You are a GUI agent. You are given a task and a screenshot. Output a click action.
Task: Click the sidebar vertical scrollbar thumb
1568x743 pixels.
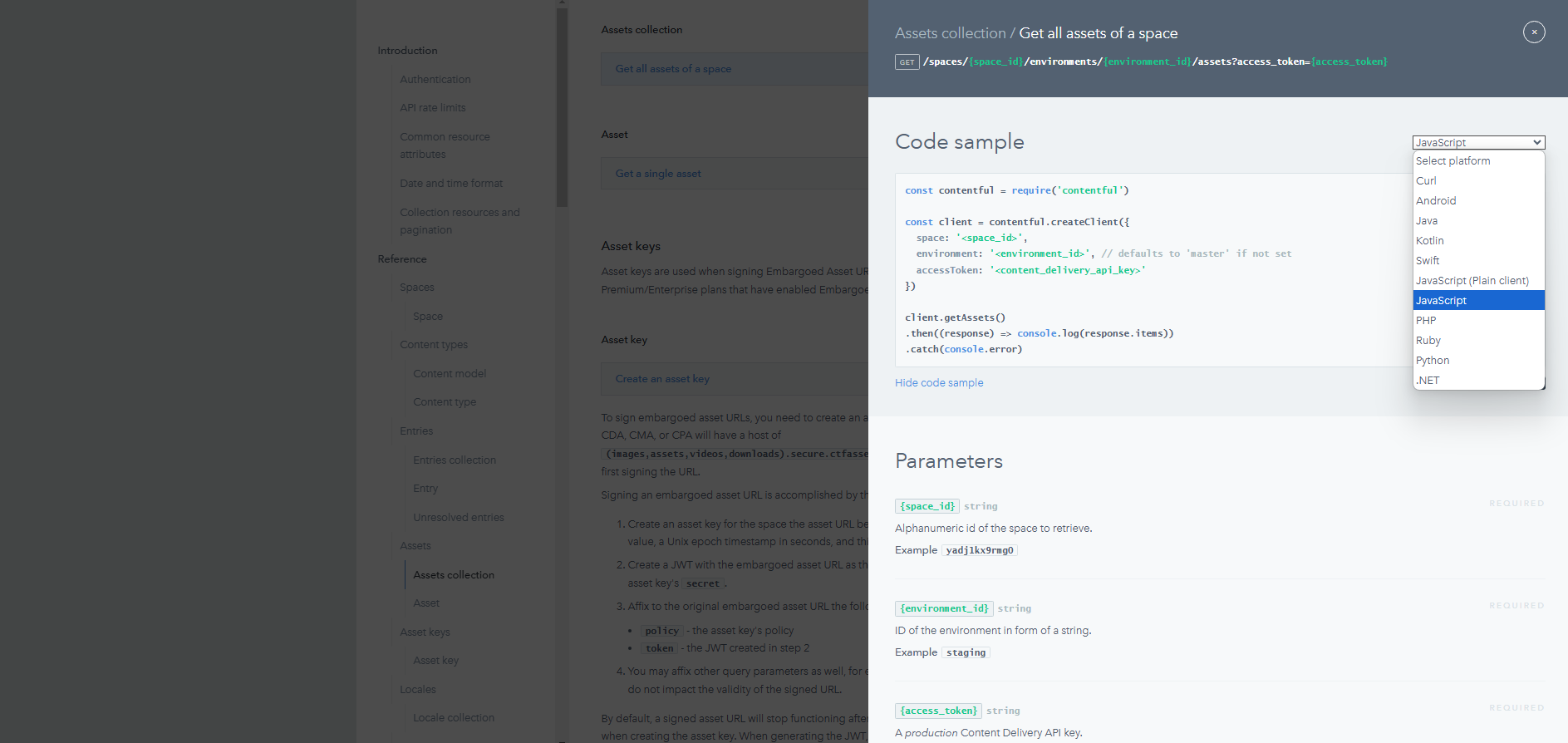(x=562, y=106)
